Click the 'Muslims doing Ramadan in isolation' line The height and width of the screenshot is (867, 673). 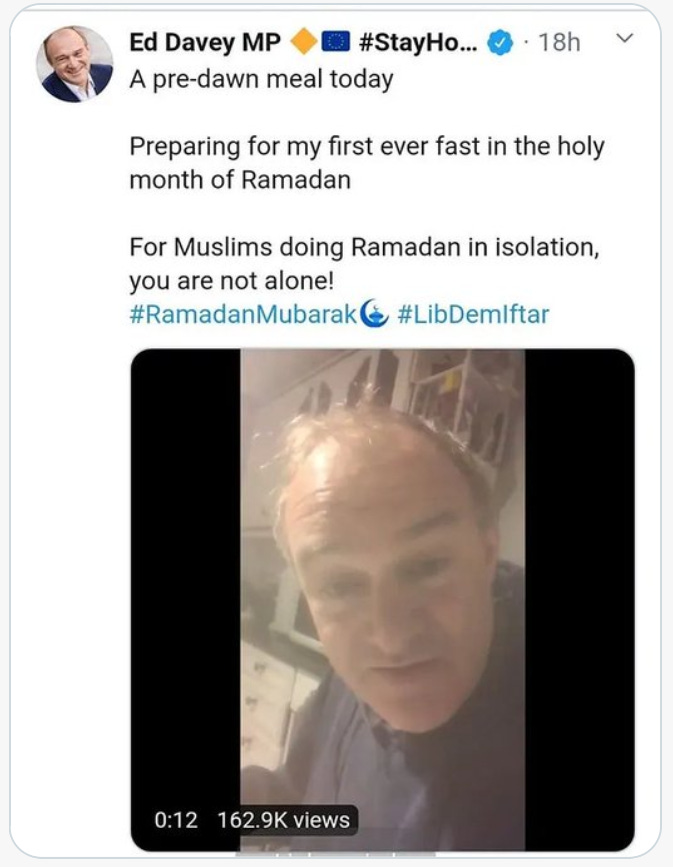364,247
